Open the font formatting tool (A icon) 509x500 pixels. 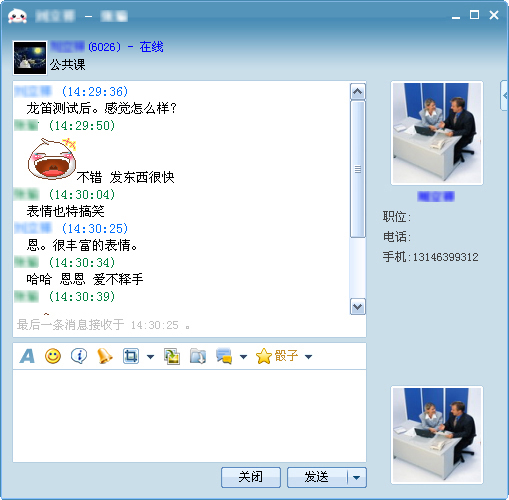click(27, 356)
